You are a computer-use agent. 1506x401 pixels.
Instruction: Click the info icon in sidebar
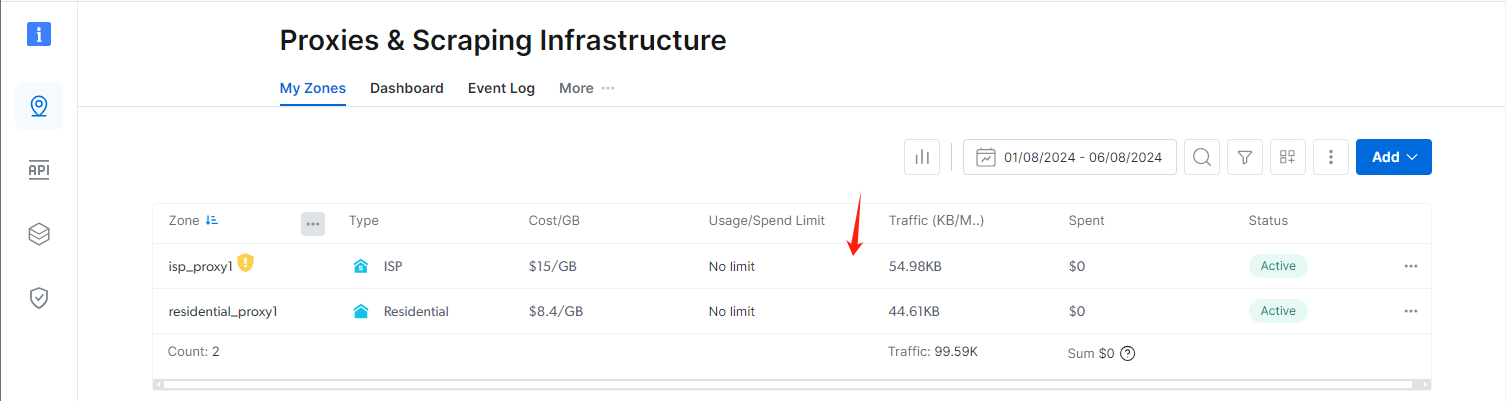coord(39,34)
